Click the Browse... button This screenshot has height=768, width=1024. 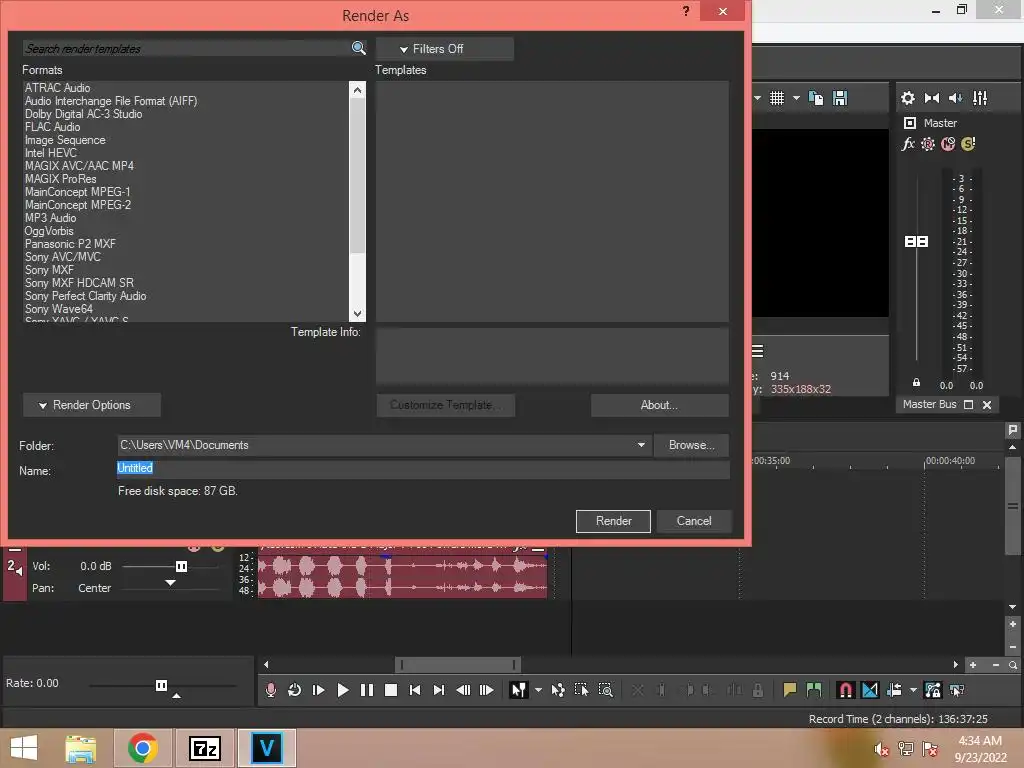[691, 445]
